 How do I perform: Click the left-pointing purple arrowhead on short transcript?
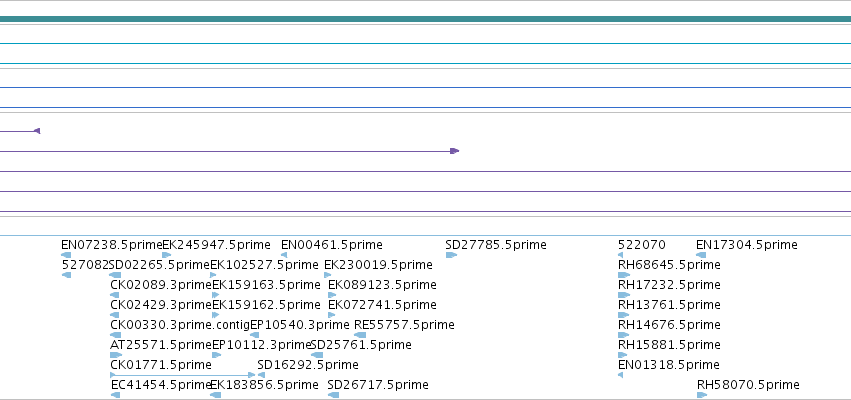coord(37,131)
